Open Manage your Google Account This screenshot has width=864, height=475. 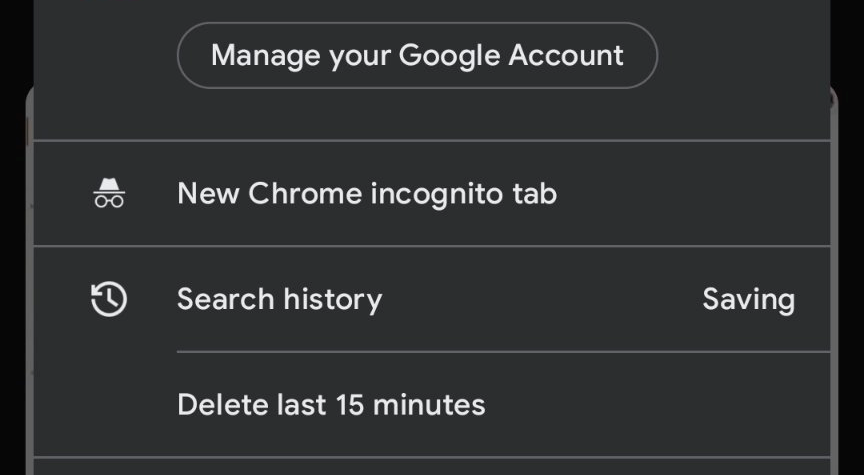point(417,55)
